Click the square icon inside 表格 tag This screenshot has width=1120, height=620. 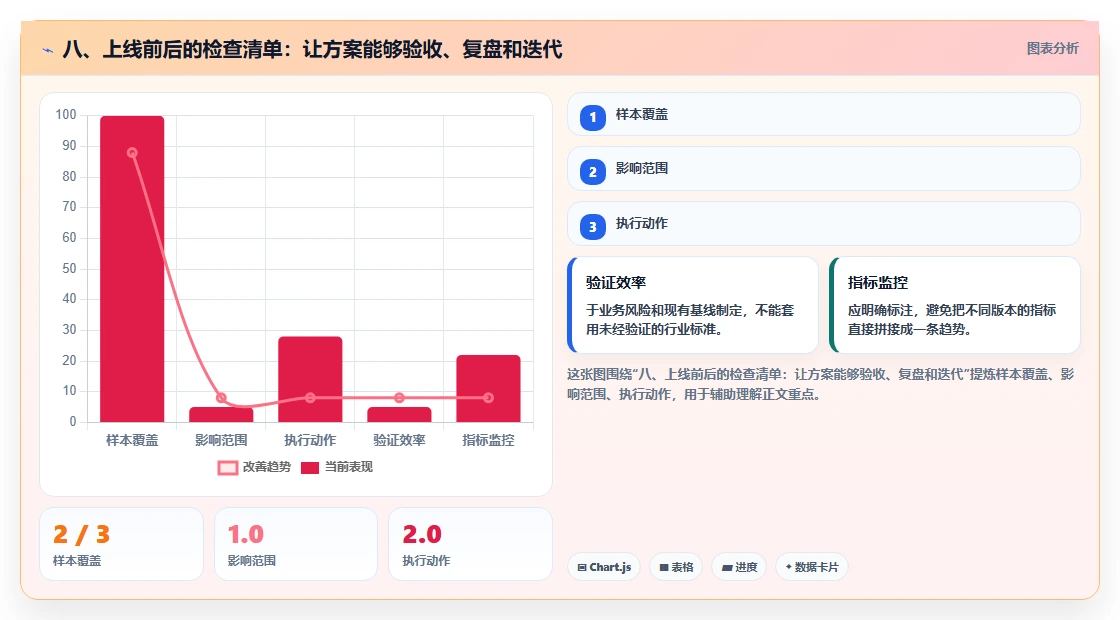click(664, 568)
